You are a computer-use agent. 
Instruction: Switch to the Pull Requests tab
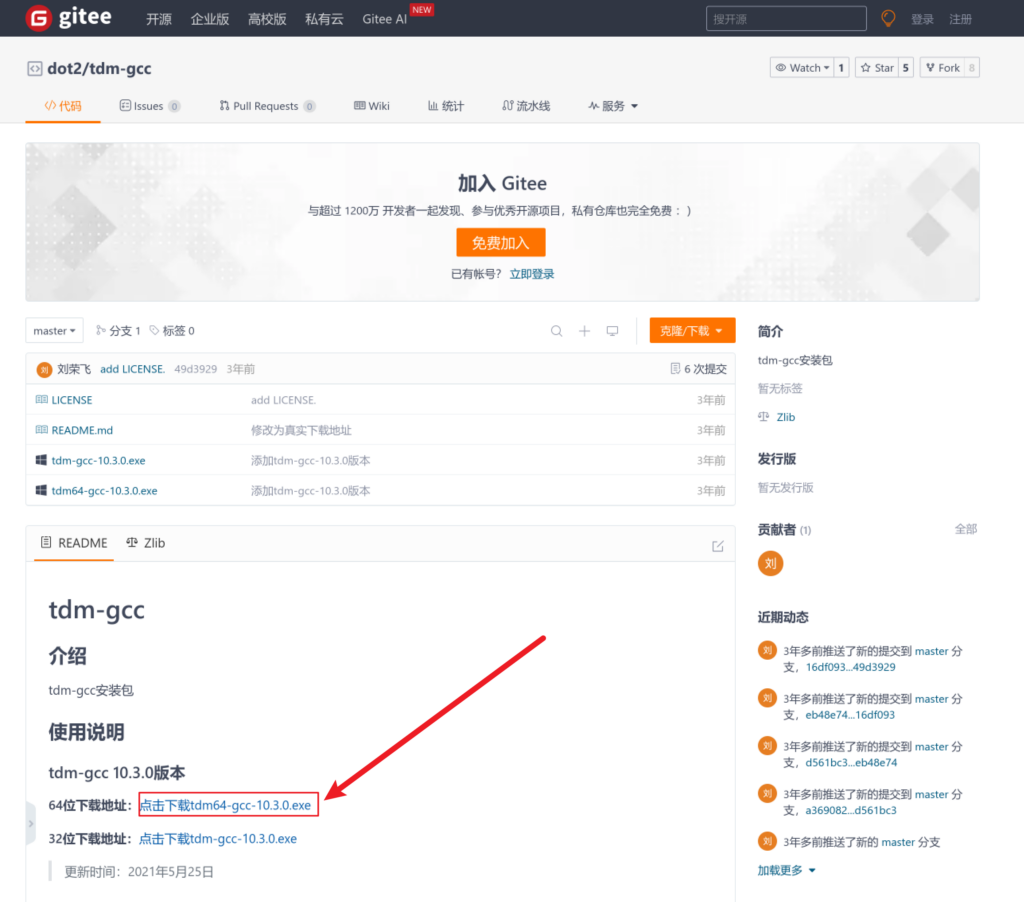[x=267, y=106]
